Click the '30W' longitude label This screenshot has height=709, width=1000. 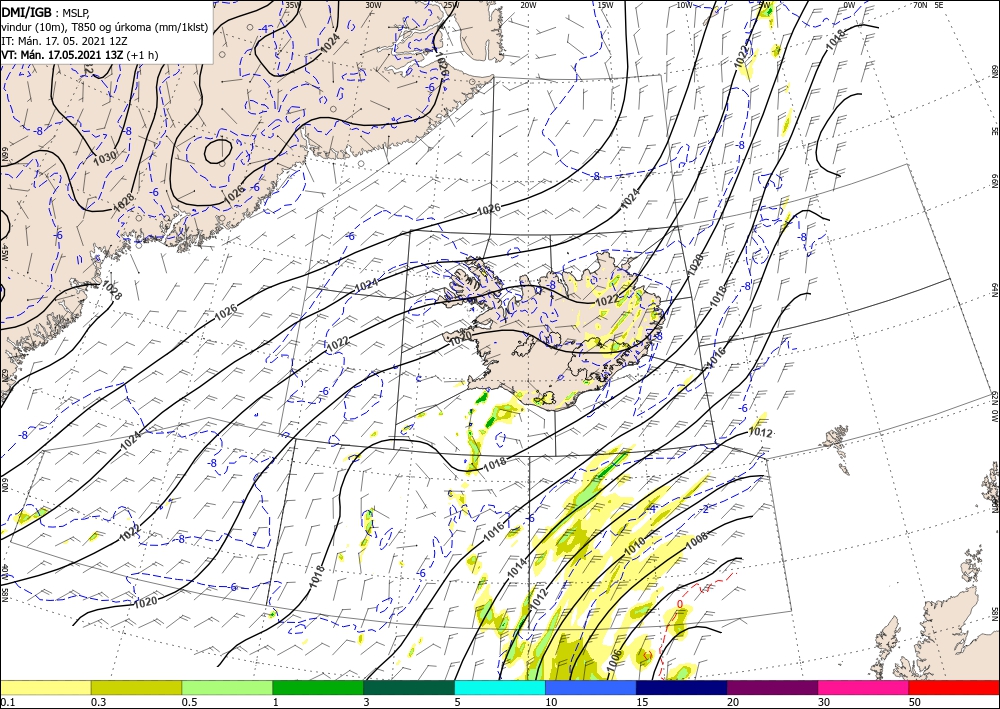point(374,5)
